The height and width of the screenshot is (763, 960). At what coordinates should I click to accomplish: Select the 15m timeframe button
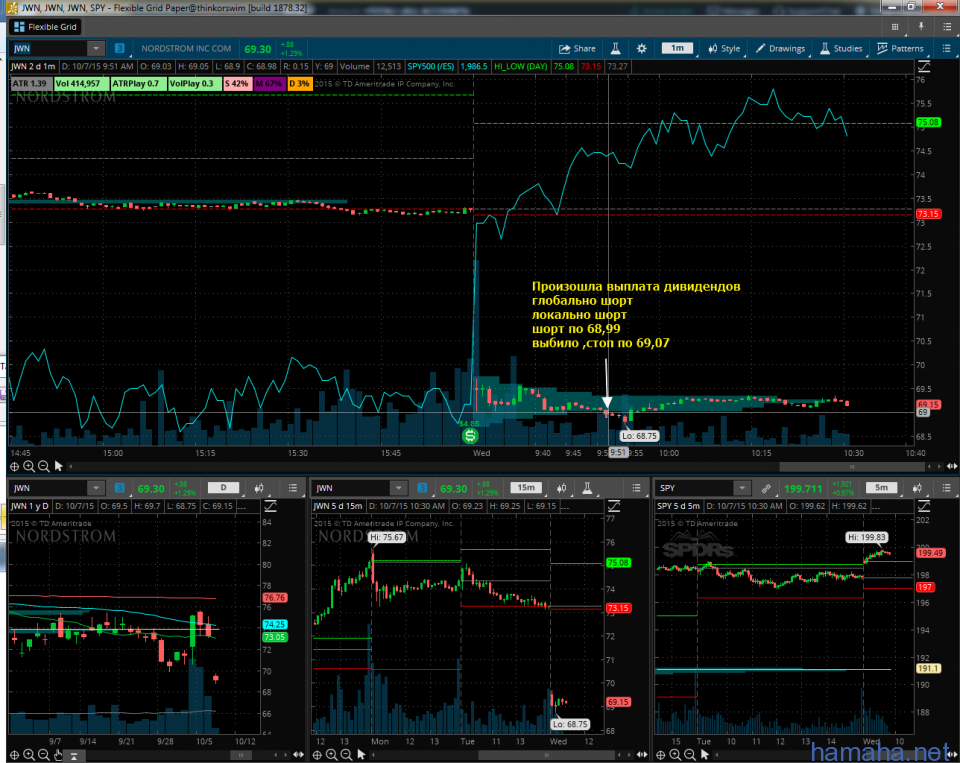click(x=526, y=488)
